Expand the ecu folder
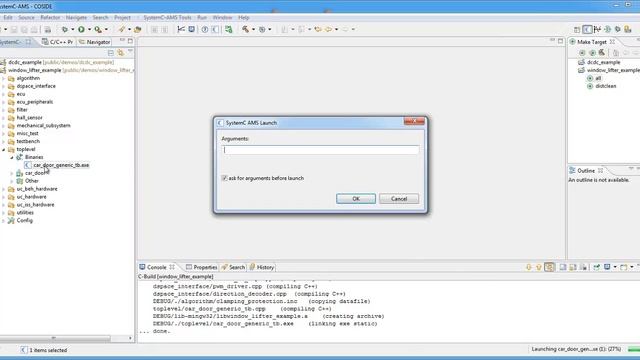This screenshot has width=640, height=360. [4, 94]
